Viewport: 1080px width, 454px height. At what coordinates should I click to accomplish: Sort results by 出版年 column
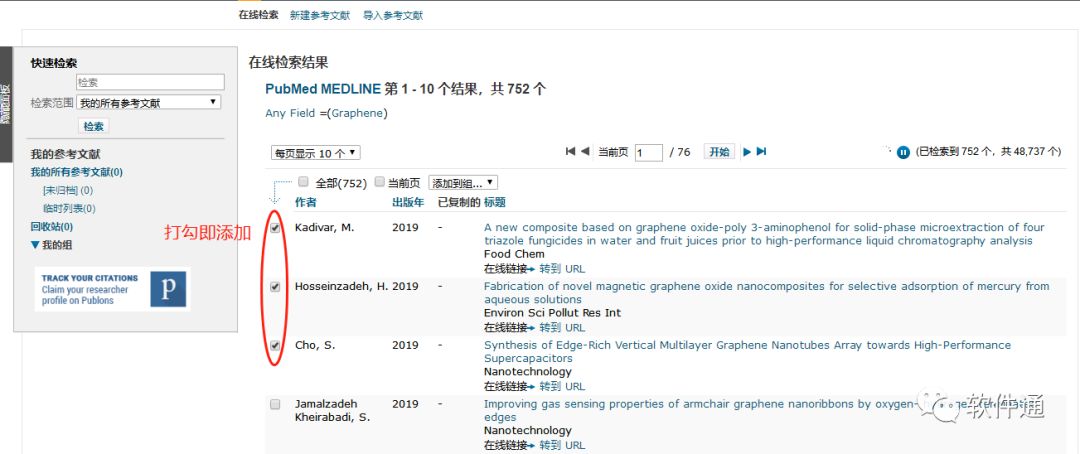coord(407,202)
